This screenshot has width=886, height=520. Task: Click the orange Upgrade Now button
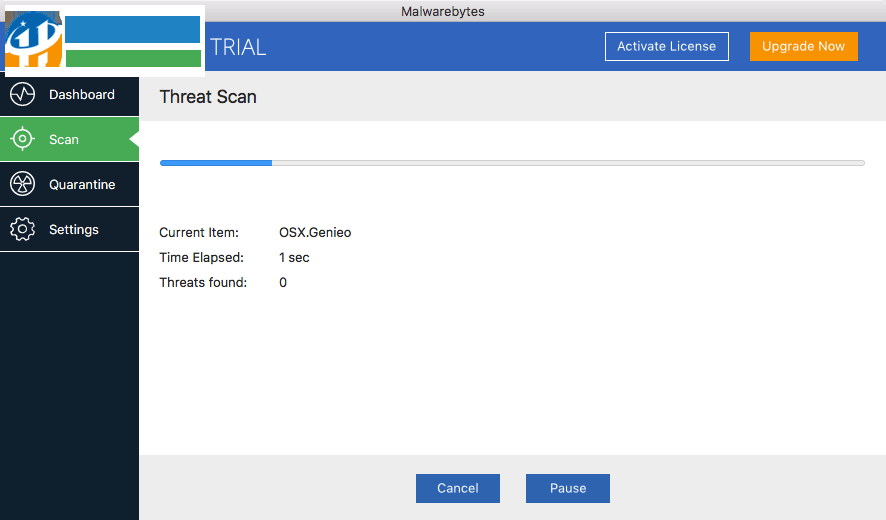[804, 46]
